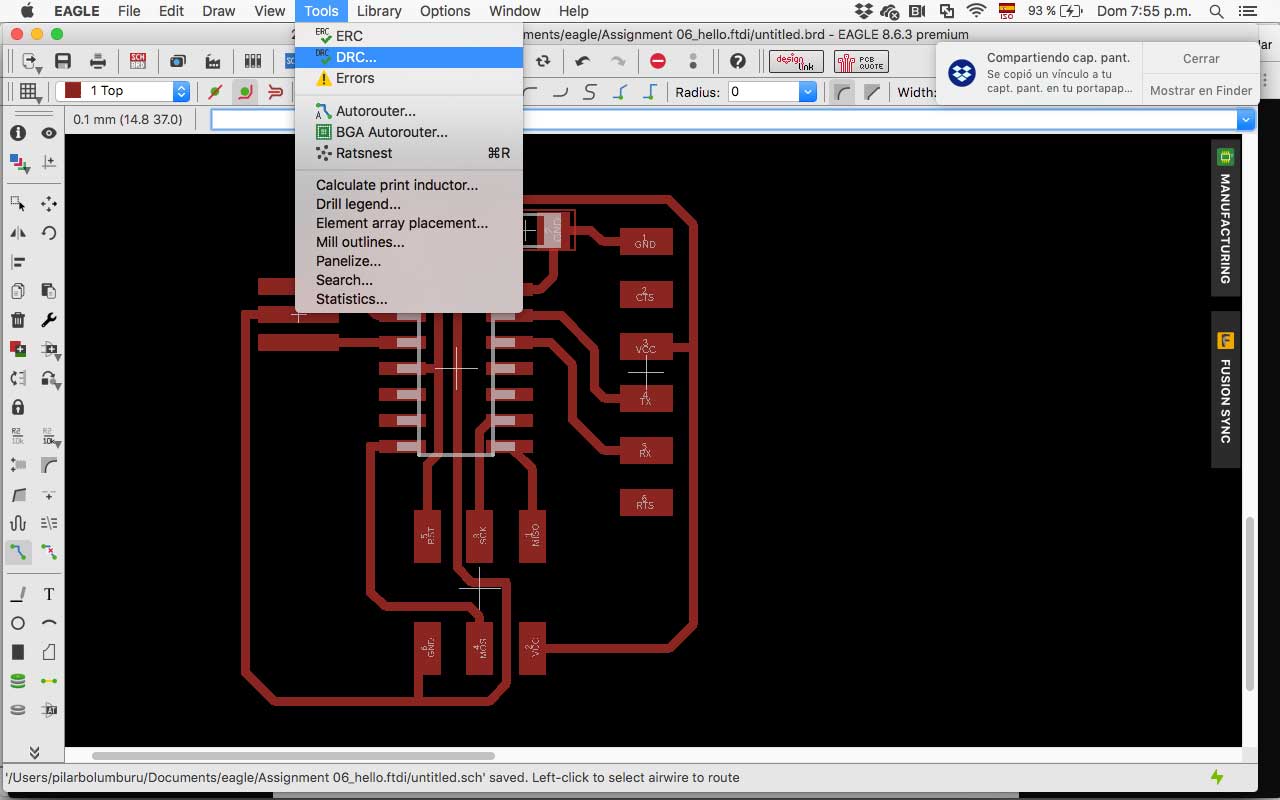Click the red Stop icon

(658, 61)
